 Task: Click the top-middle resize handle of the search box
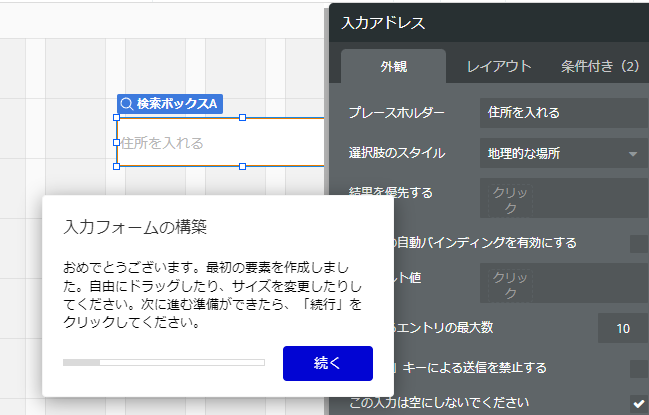tap(243, 118)
